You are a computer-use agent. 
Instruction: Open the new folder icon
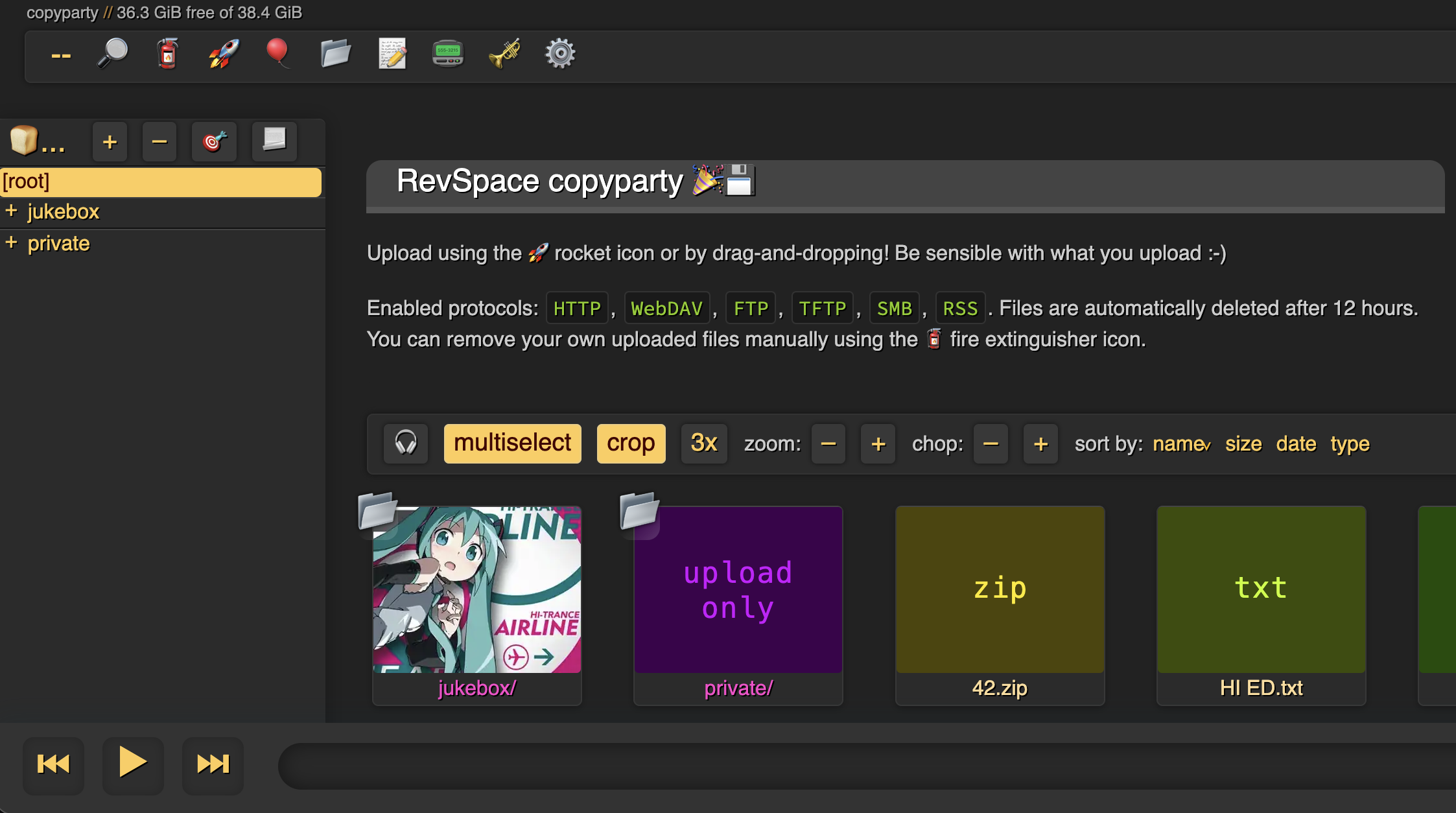(335, 54)
